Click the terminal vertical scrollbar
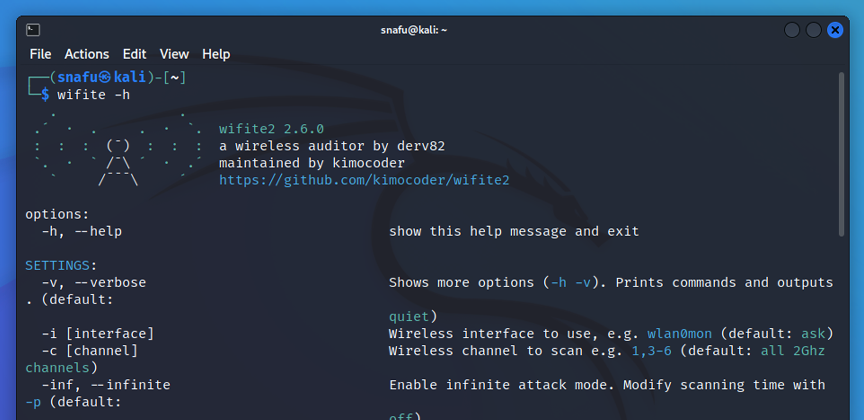This screenshot has height=420, width=864. 841,154
